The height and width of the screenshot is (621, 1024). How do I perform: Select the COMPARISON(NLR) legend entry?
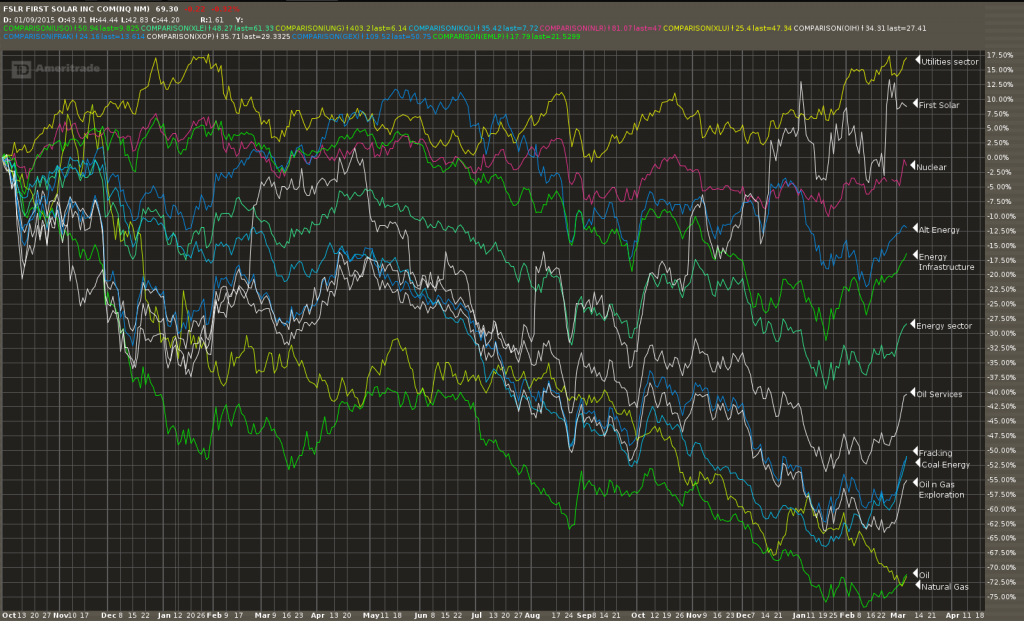click(600, 28)
